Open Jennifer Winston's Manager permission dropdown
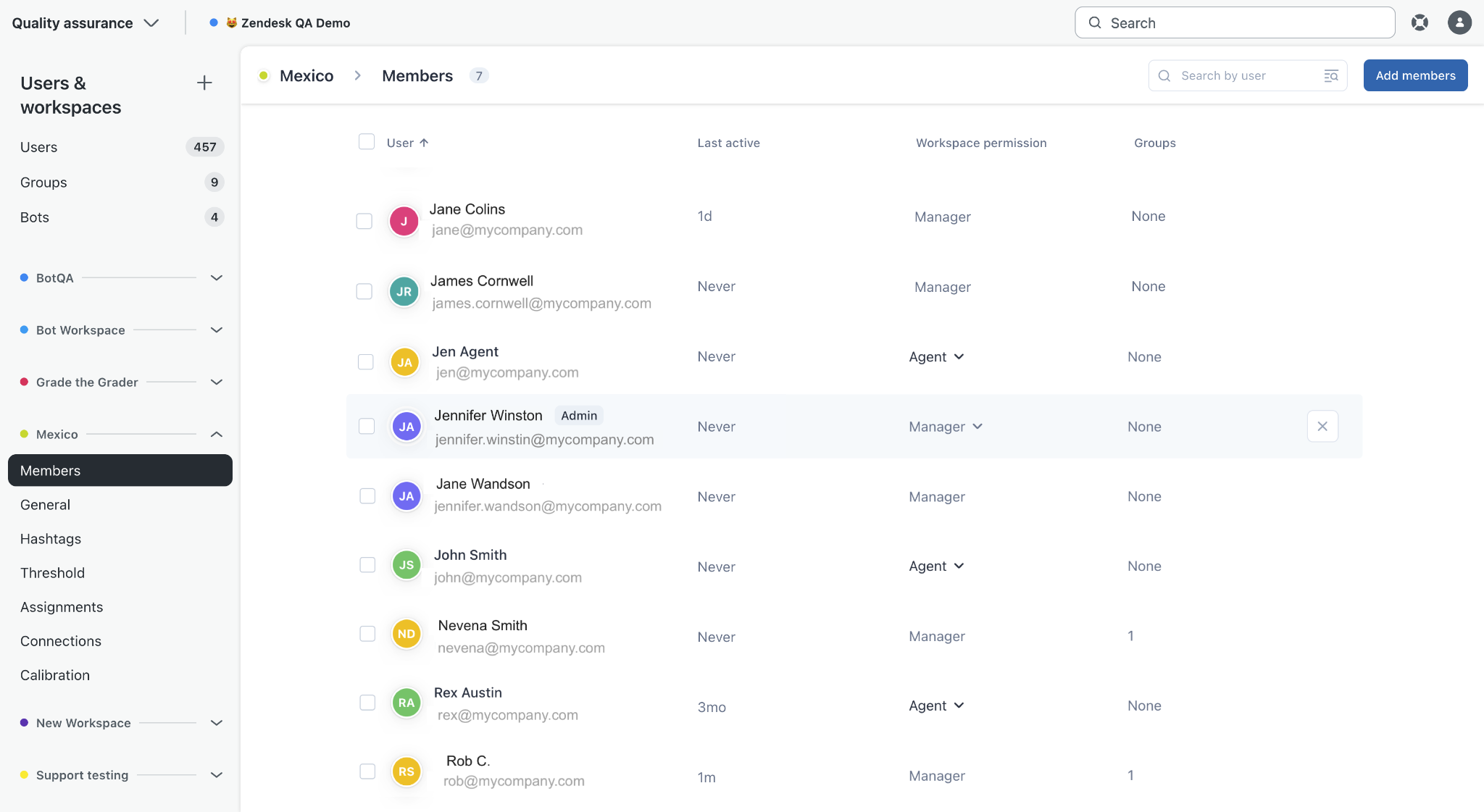The width and height of the screenshot is (1484, 812). [x=946, y=427]
